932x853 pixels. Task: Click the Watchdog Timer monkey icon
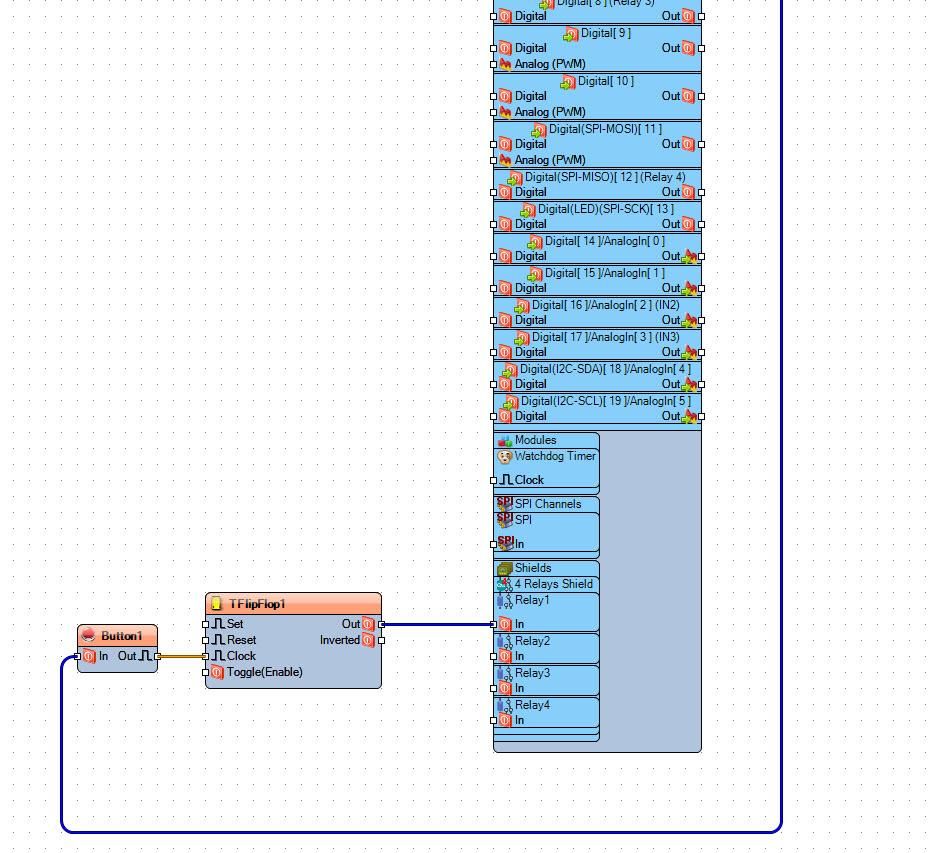click(504, 457)
